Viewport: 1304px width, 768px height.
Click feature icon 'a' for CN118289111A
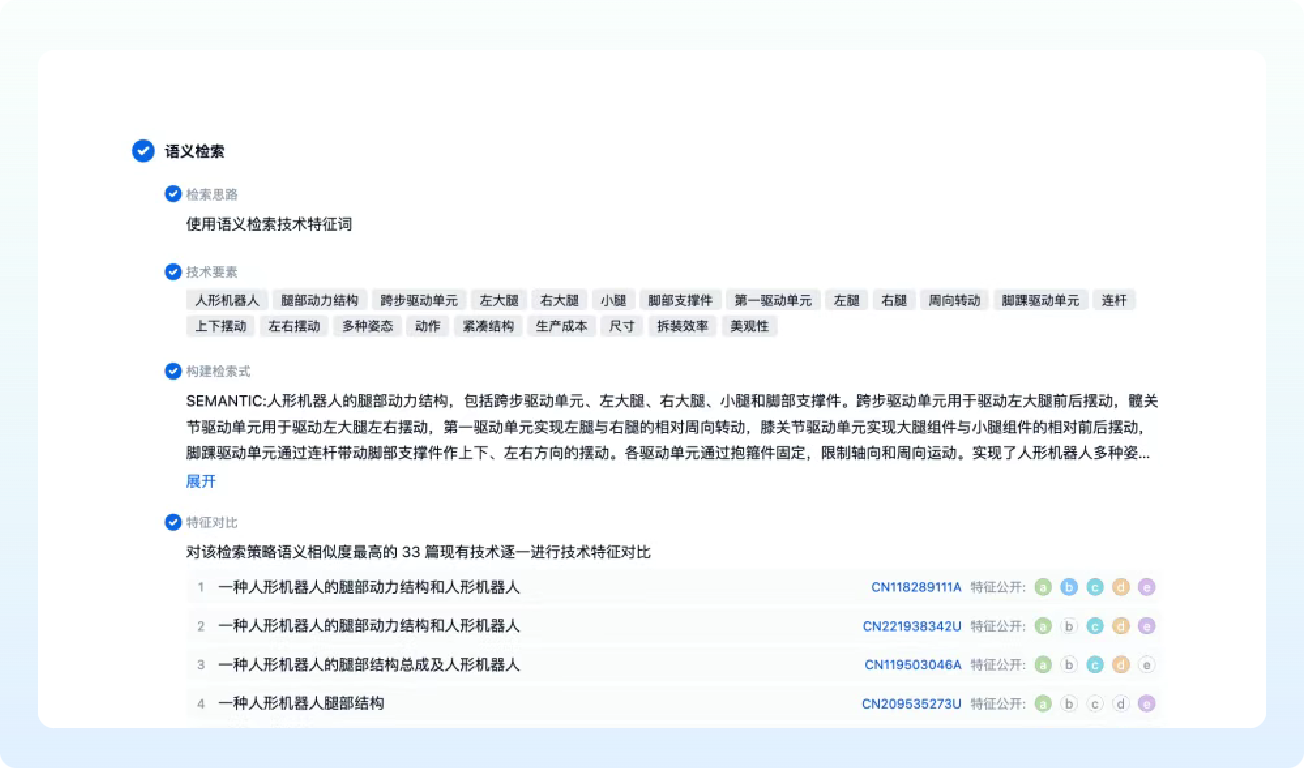1043,587
